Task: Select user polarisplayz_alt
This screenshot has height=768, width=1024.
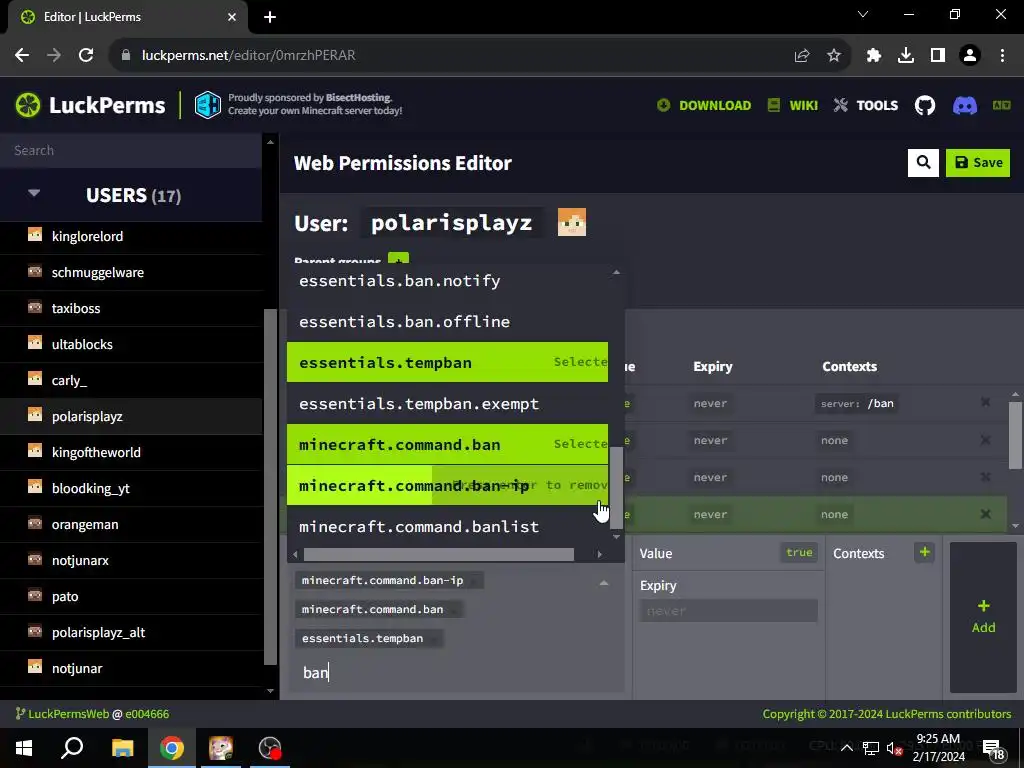Action: click(x=131, y=632)
